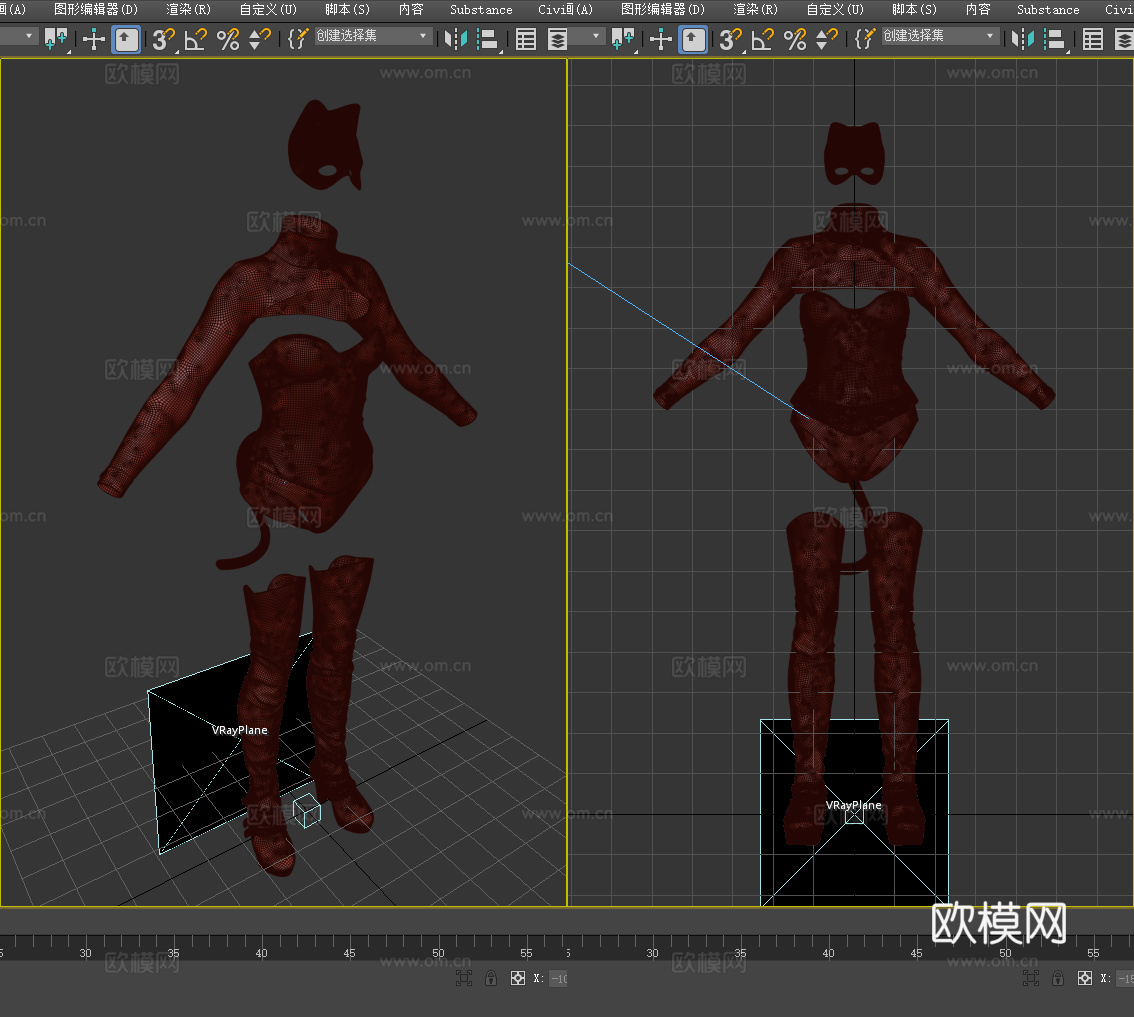Click Select and Manipulate icon in left panel
Image resolution: width=1134 pixels, height=1017 pixels.
[x=94, y=38]
